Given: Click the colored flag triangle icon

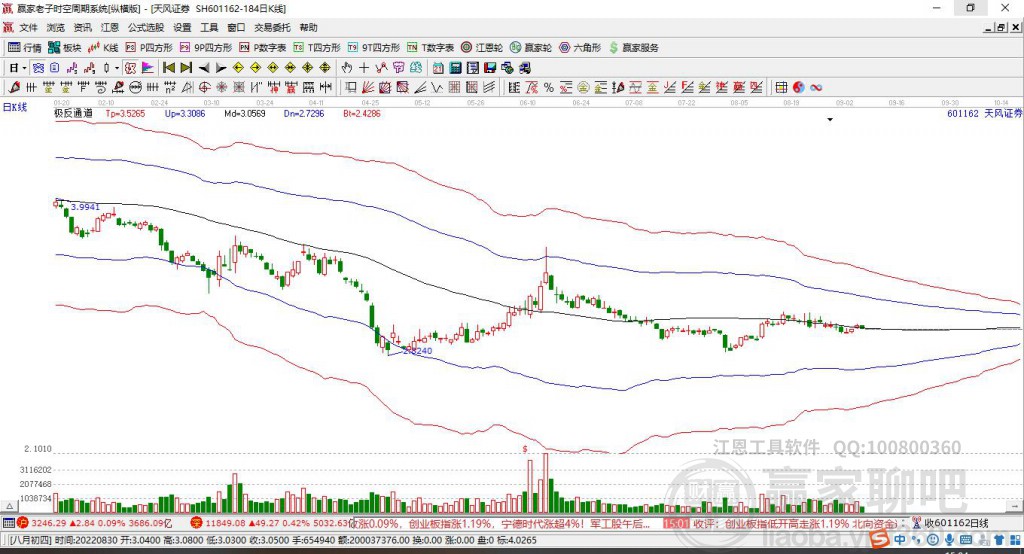Looking at the screenshot, I should pos(148,68).
